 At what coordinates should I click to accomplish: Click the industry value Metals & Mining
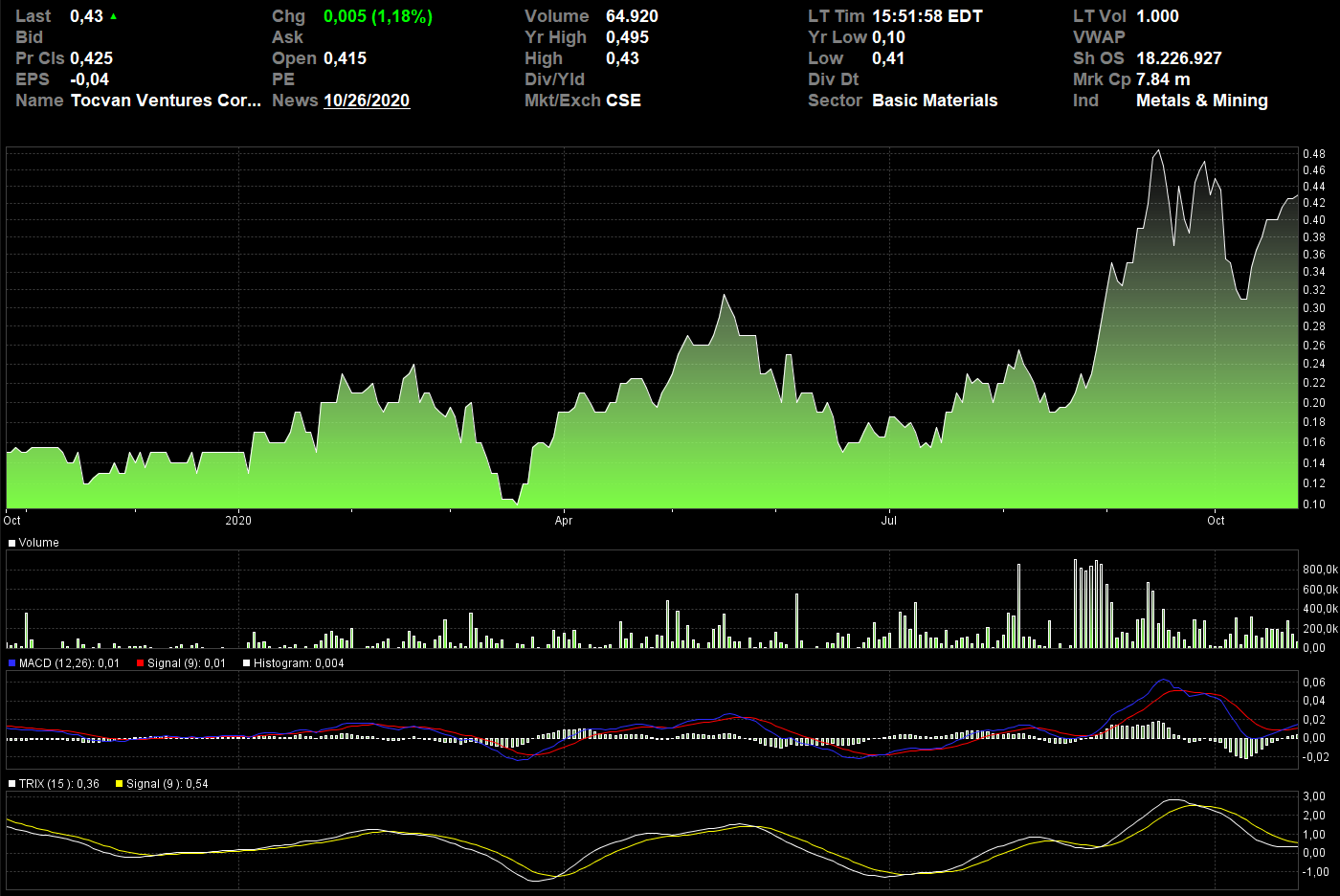1202,101
